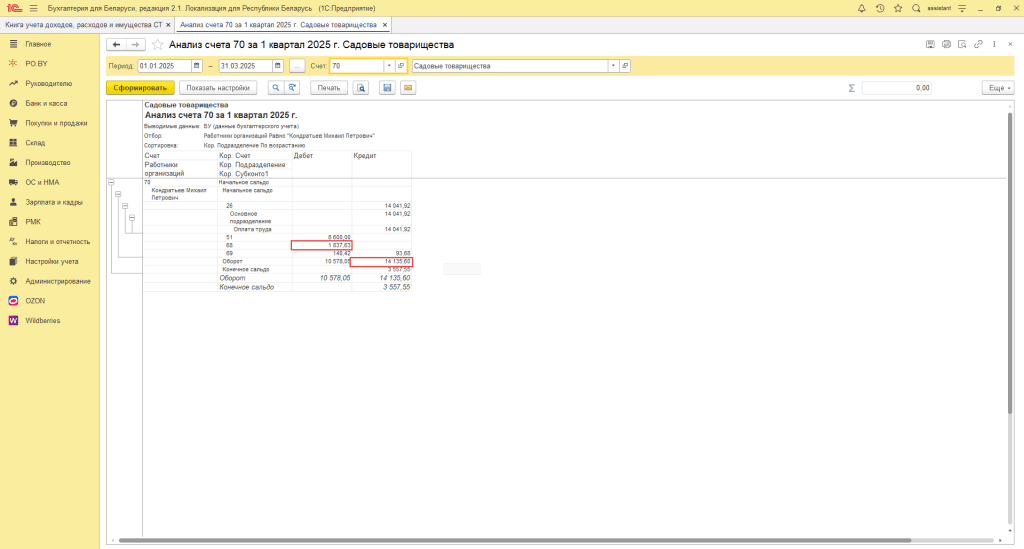Open the Производство section
Viewport: 1024px width, 549px height.
coord(48,163)
